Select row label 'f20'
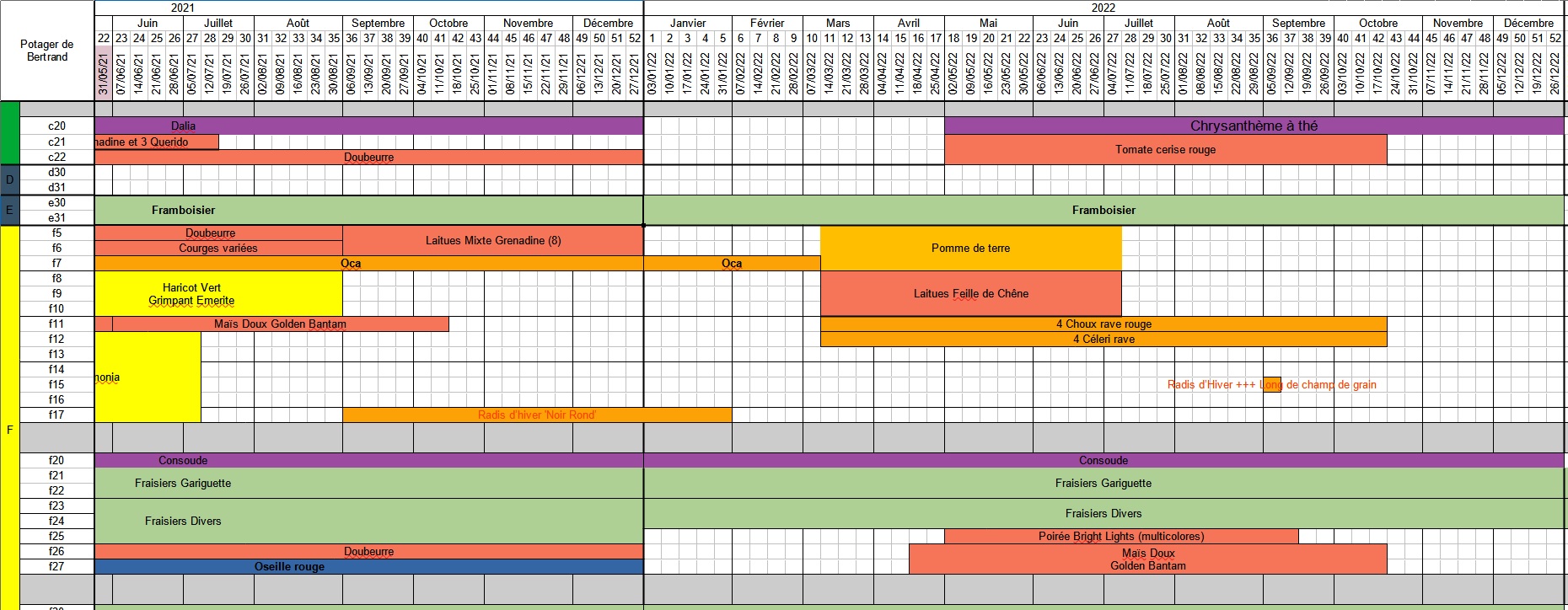This screenshot has width=1568, height=610. click(56, 461)
